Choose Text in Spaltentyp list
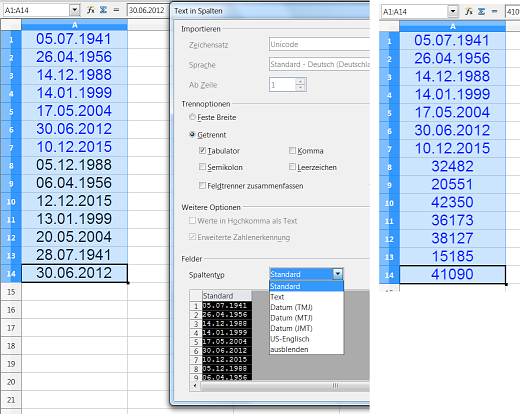 pyautogui.click(x=306, y=297)
